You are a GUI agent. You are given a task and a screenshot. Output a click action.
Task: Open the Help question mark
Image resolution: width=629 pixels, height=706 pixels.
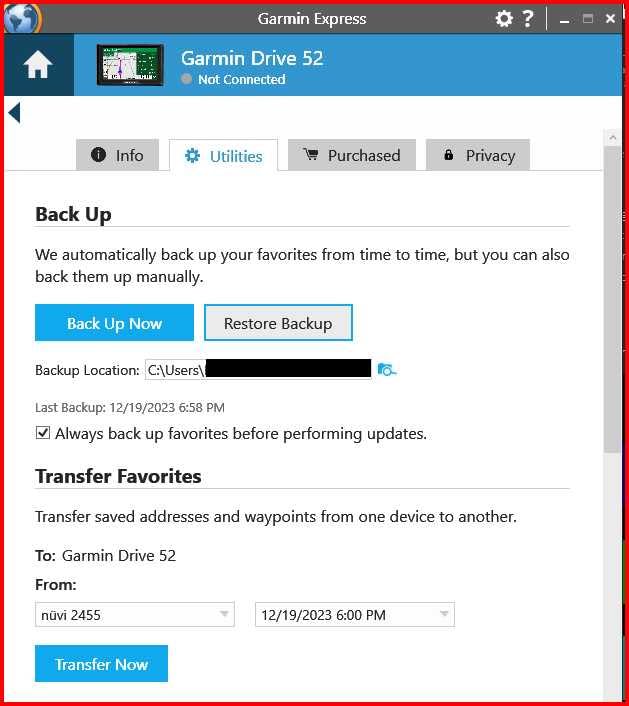[528, 18]
